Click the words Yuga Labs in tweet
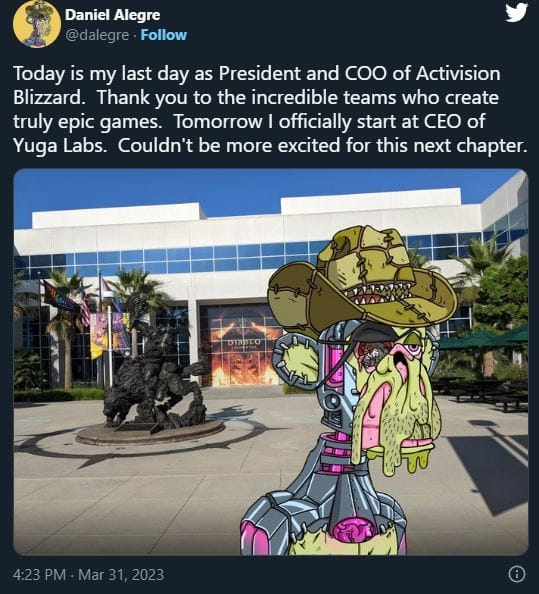Image resolution: width=539 pixels, height=594 pixels. click(59, 145)
